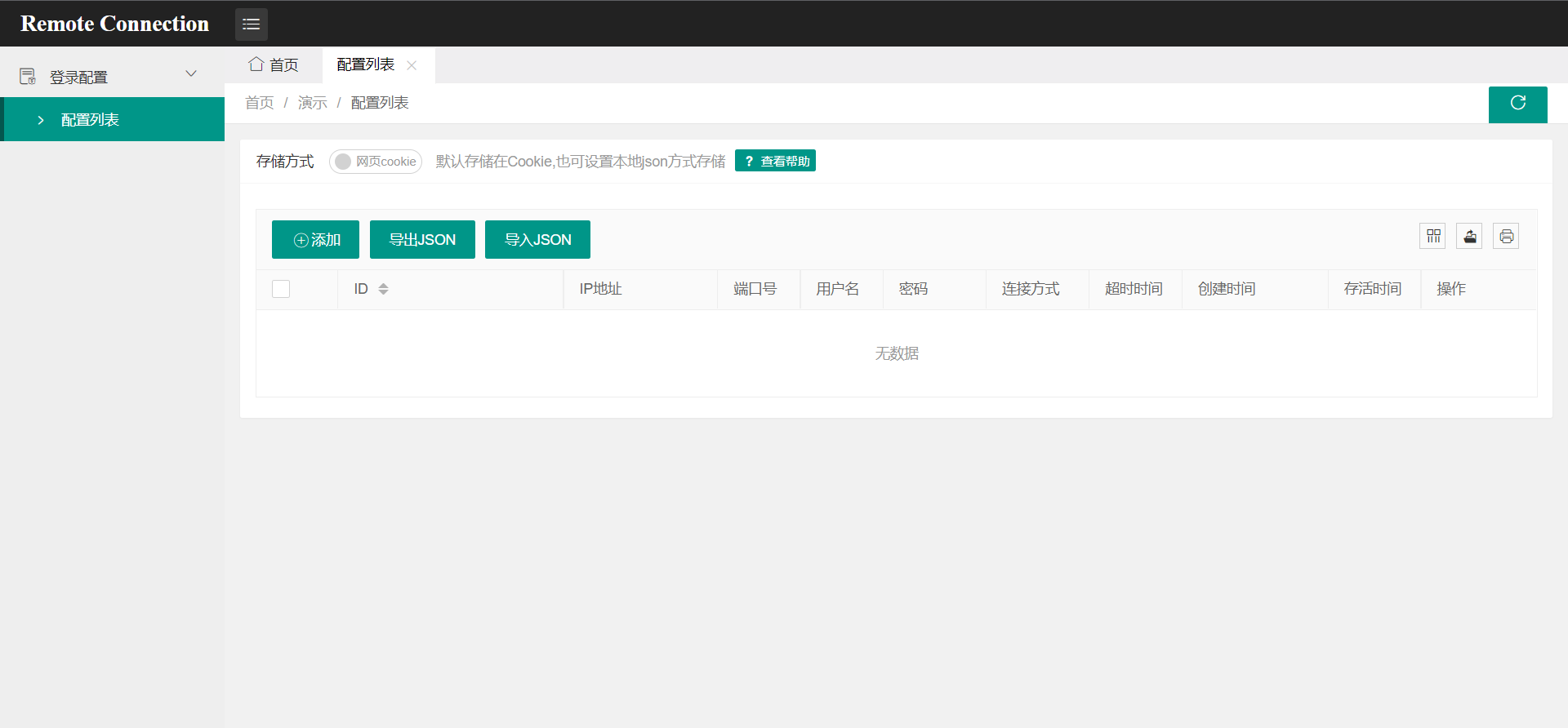This screenshot has width=1568, height=728.
Task: Click the 登录配置 sidebar icon
Action: (x=28, y=77)
